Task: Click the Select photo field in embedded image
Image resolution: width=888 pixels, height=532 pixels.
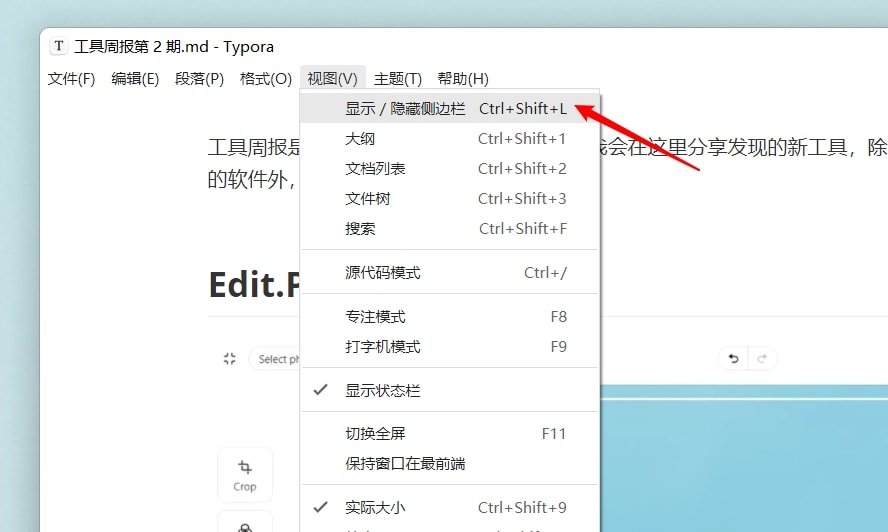Action: click(275, 359)
